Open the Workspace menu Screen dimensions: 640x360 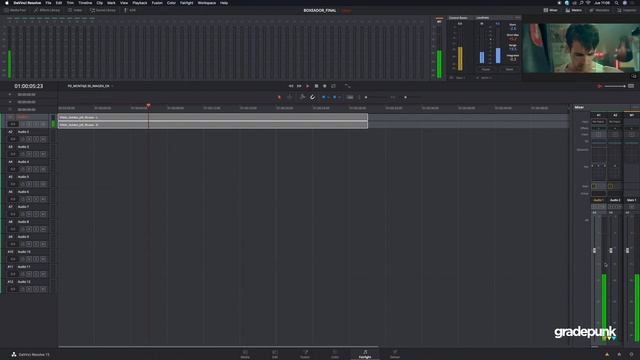(207, 3)
